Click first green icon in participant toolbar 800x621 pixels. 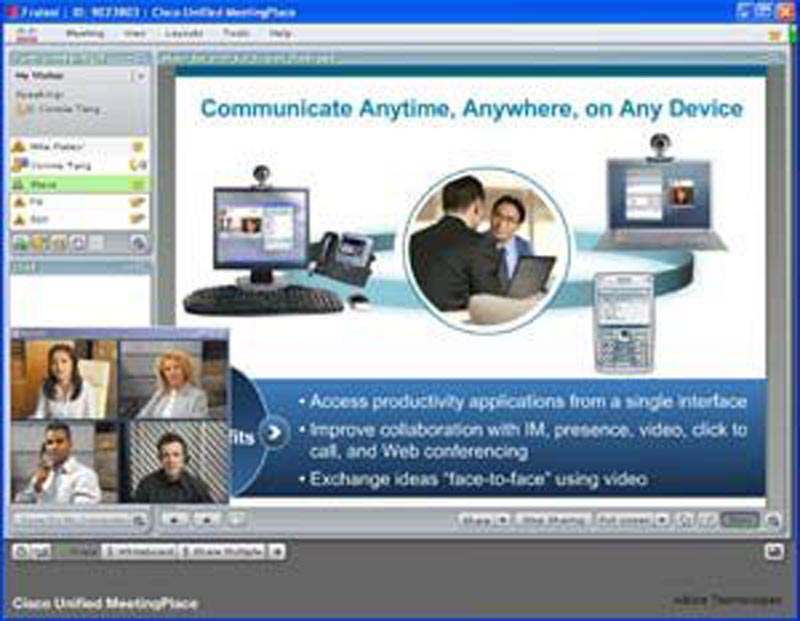tap(20, 243)
